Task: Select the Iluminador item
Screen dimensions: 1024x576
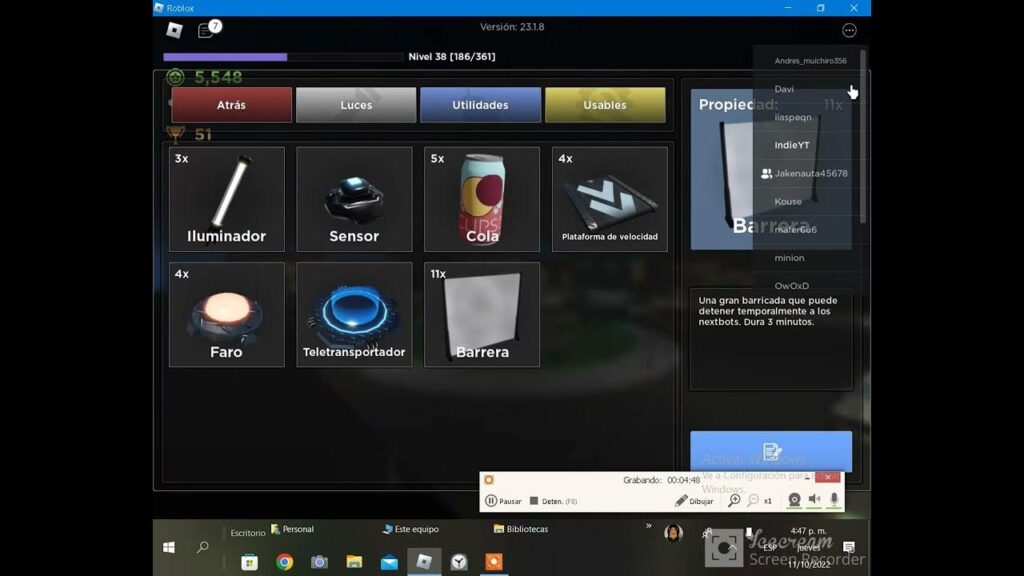Action: [x=227, y=199]
